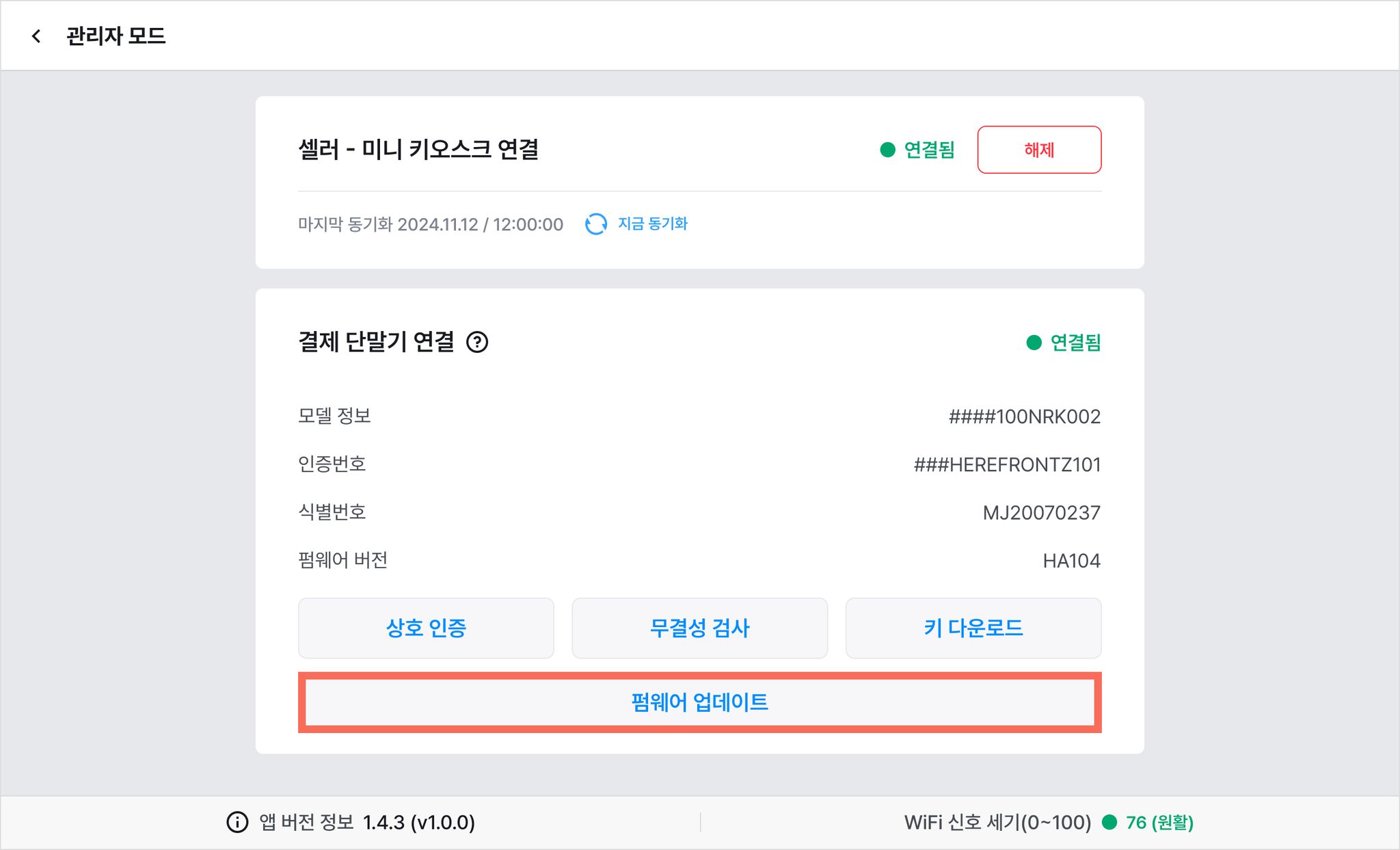The height and width of the screenshot is (850, 1400).
Task: Go back using the left chevron arrow
Action: 36,36
